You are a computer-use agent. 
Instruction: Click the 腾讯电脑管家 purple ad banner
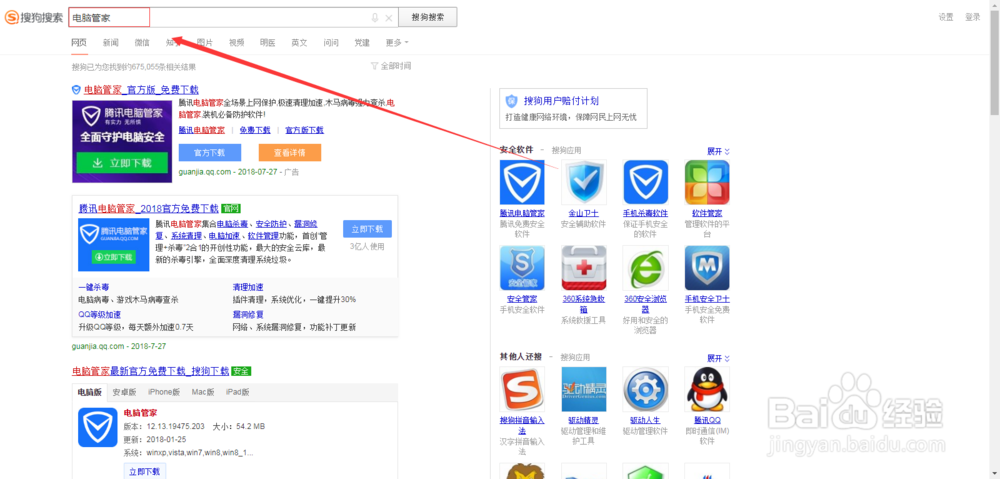tap(122, 142)
